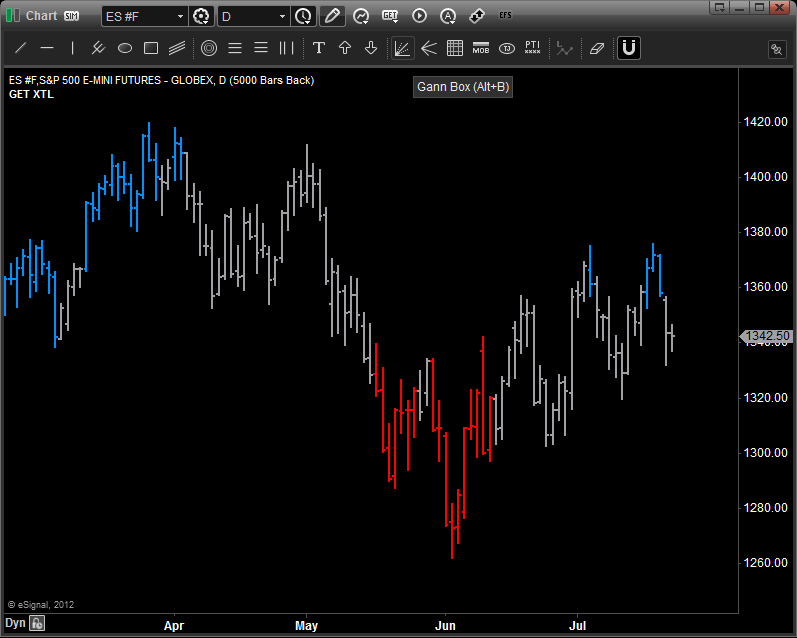Toggle the magnet snap mode
This screenshot has width=797, height=638.
pos(628,48)
